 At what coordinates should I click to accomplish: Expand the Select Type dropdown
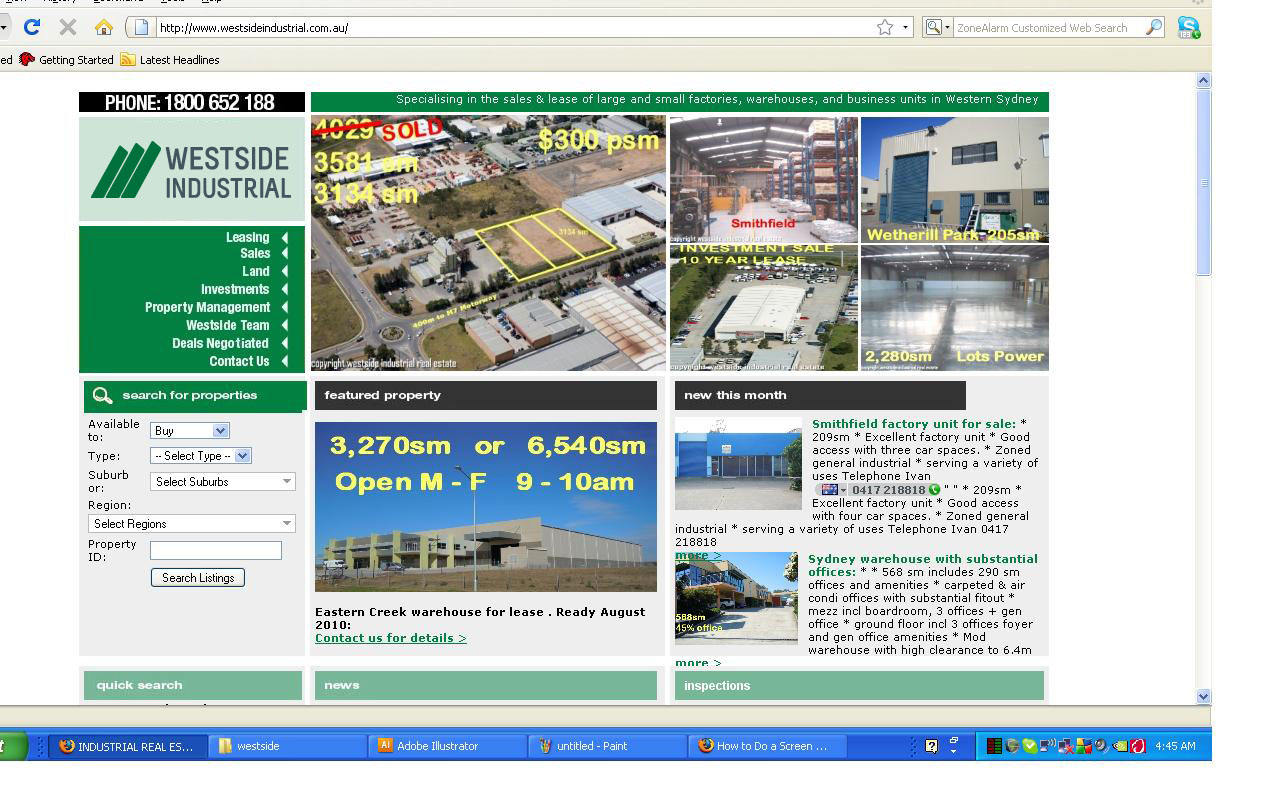(x=200, y=456)
